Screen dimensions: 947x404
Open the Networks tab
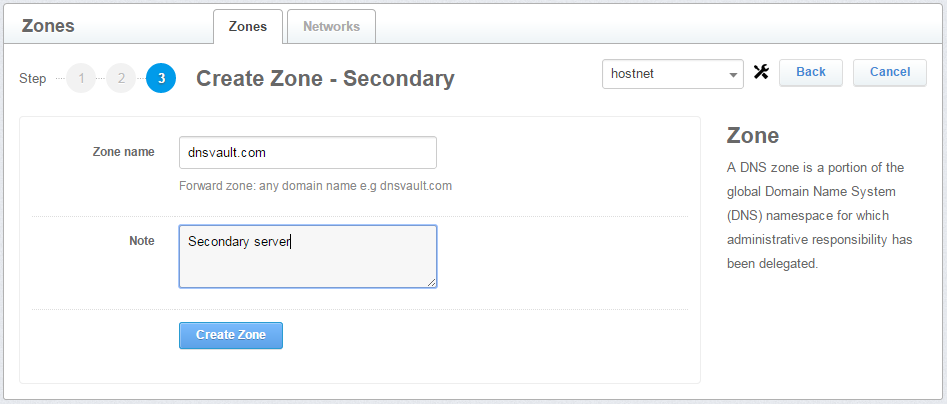click(x=331, y=27)
